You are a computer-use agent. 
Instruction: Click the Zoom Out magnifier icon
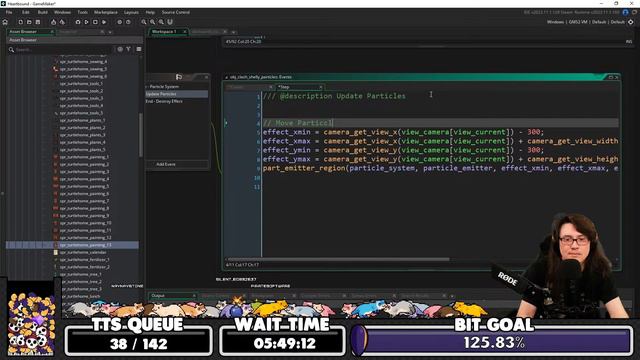click(144, 22)
